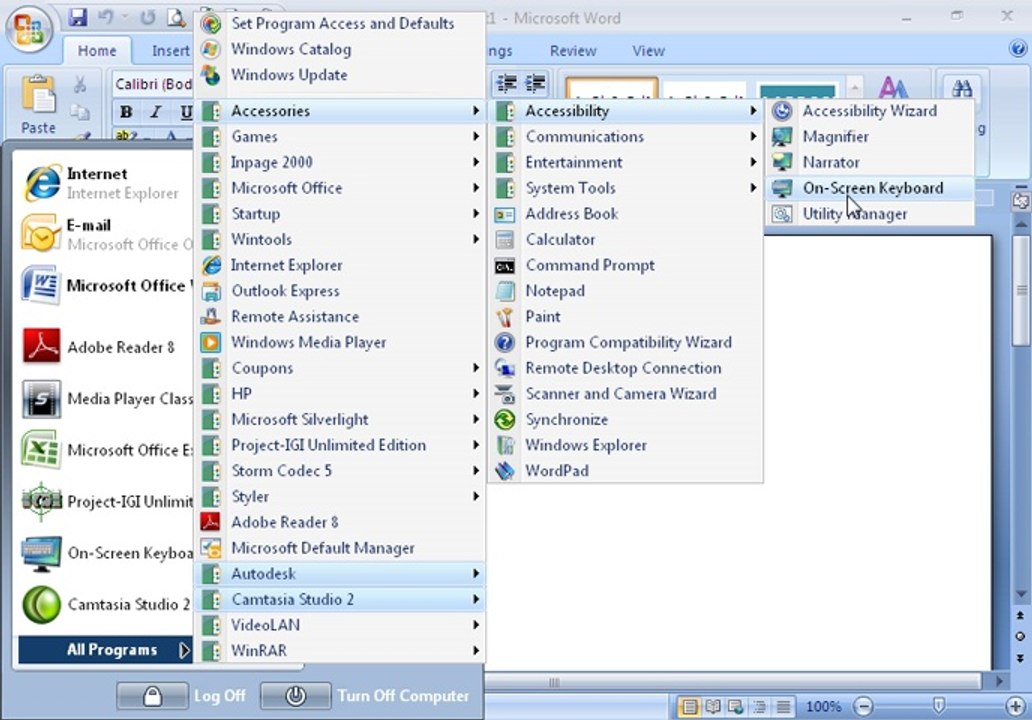Click the Windows Media Player icon
Image resolution: width=1032 pixels, height=720 pixels.
[211, 342]
